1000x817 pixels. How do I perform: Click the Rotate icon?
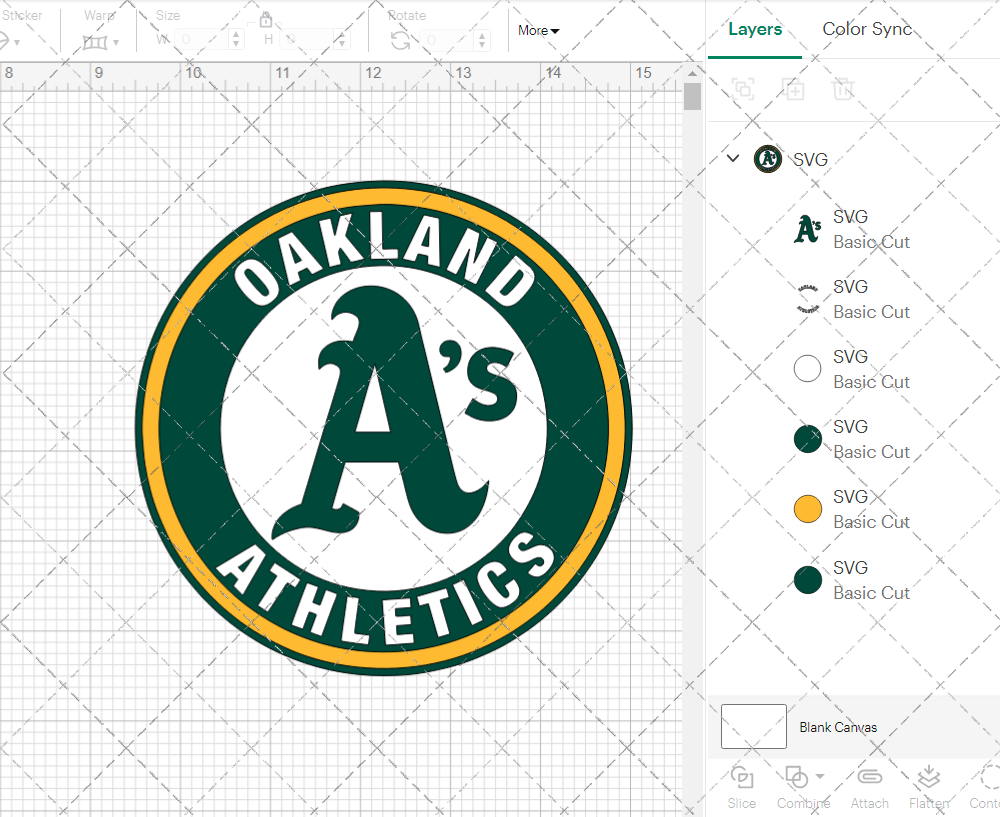(x=401, y=41)
